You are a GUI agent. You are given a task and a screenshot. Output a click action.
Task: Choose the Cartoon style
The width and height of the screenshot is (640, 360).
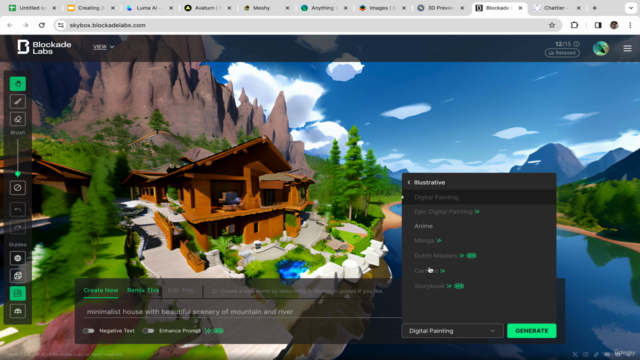(x=479, y=271)
